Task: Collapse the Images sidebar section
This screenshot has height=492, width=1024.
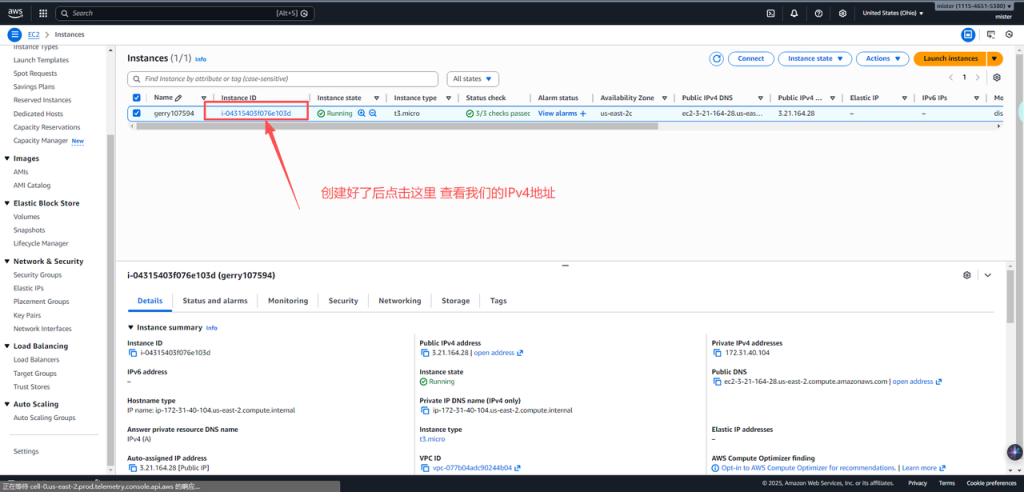Action: (x=7, y=159)
